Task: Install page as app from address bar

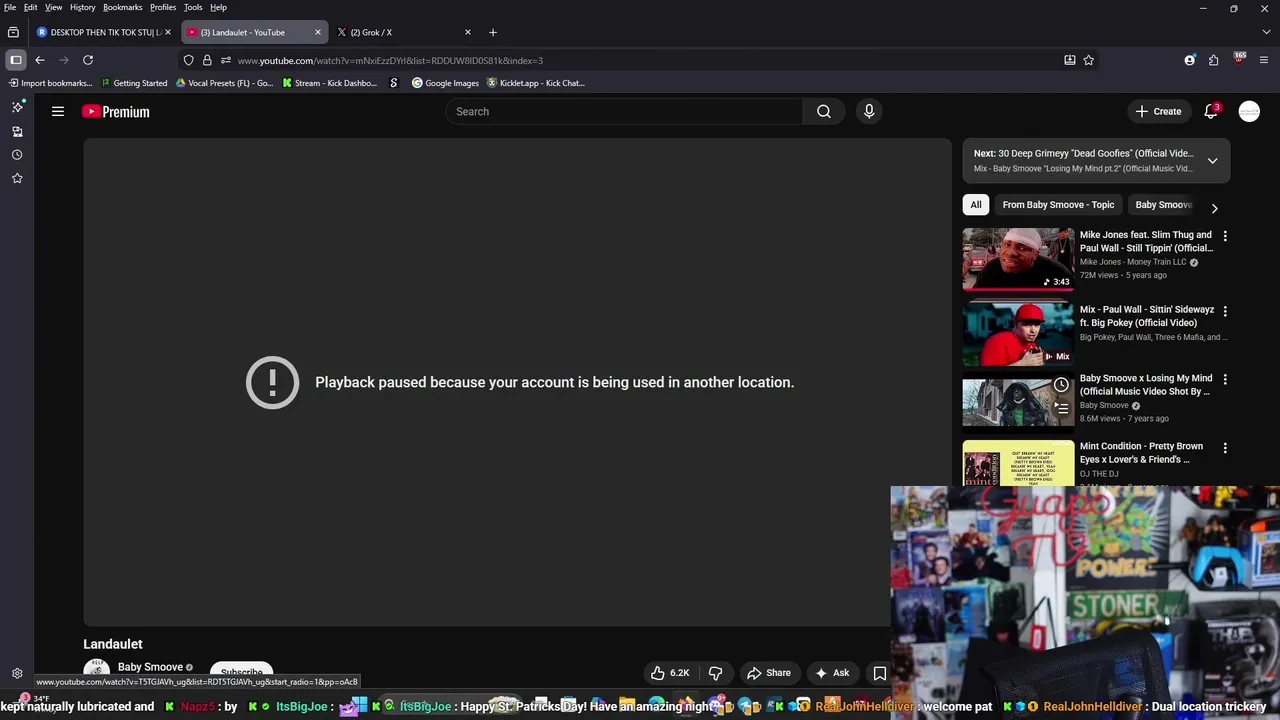Action: (1070, 60)
